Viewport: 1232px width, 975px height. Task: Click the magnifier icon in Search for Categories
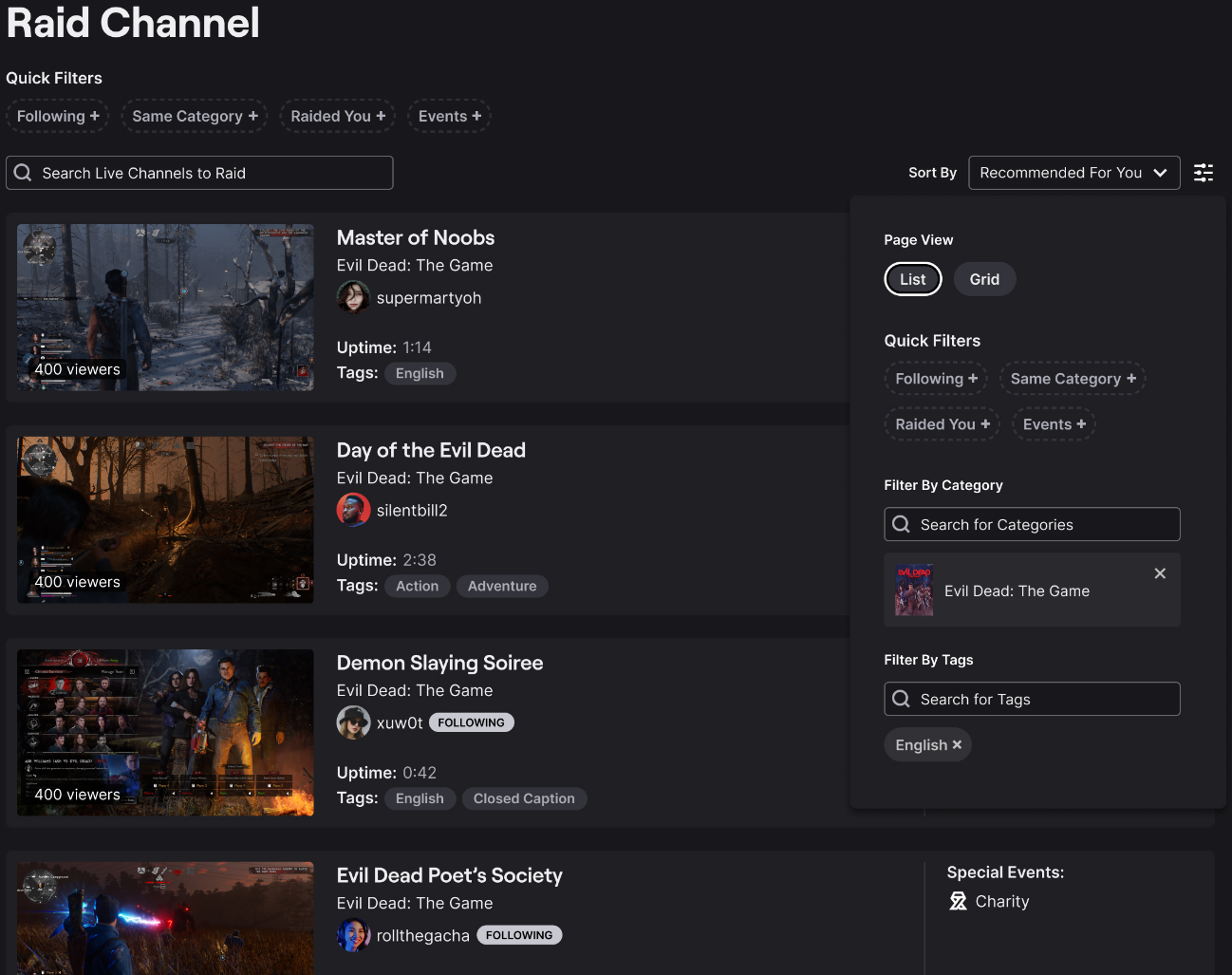[x=901, y=524]
